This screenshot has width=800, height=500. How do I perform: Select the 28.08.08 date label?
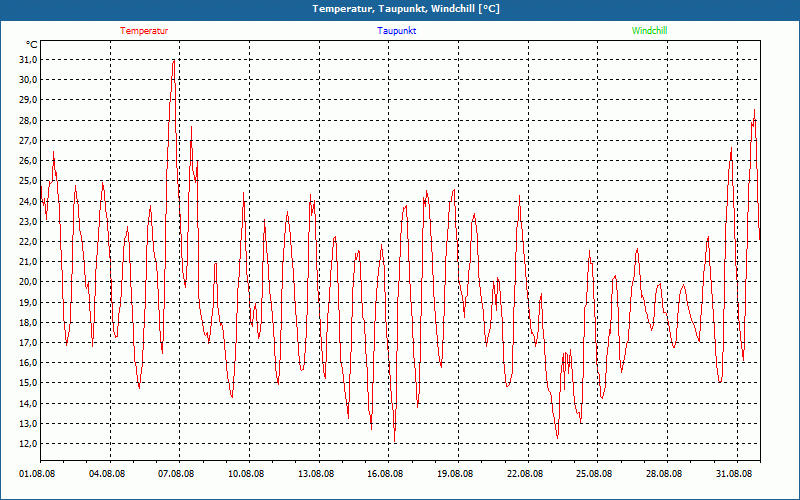664,474
